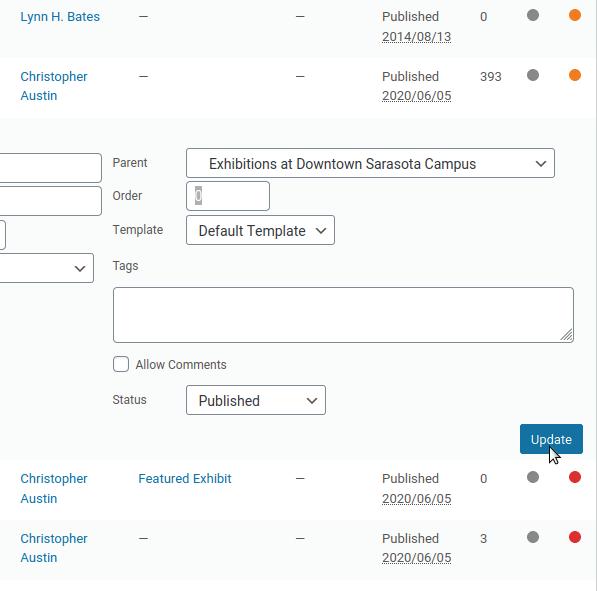The height and width of the screenshot is (591, 597).
Task: Click the gray dot in the 393 row
Action: pos(533,75)
